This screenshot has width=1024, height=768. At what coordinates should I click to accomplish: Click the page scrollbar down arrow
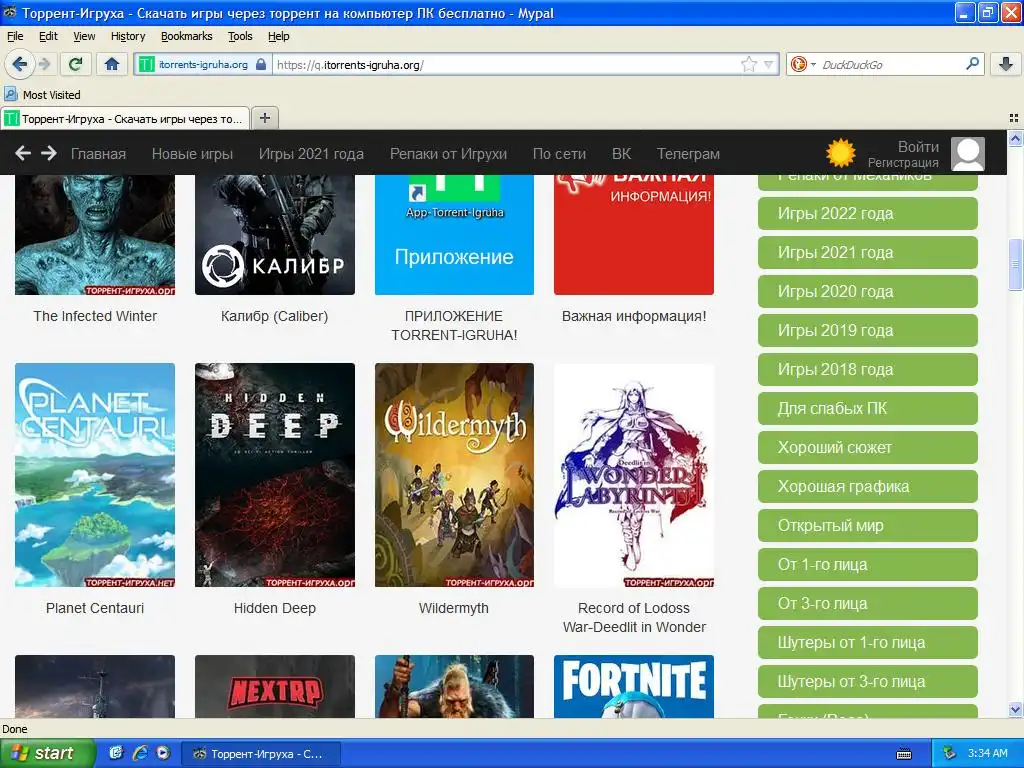[x=1015, y=709]
